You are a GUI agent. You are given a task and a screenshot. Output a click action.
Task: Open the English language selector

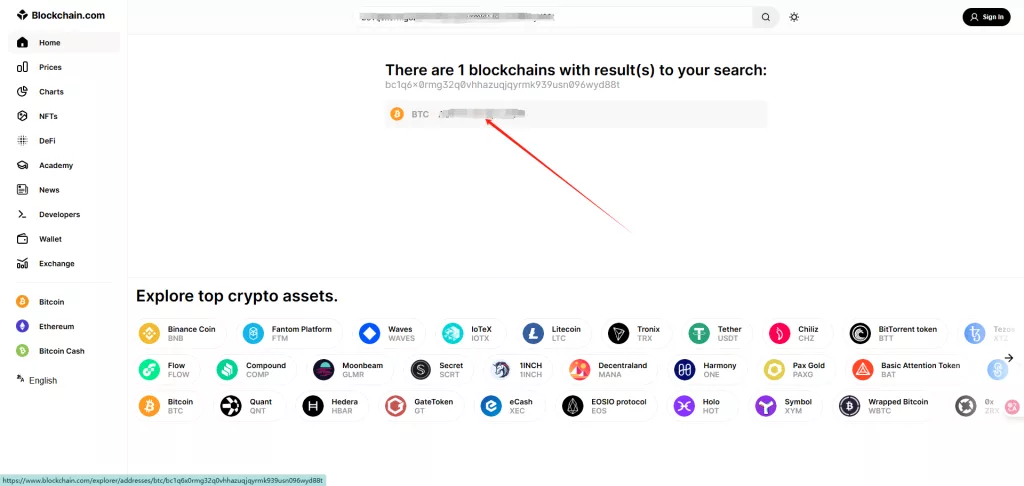37,380
